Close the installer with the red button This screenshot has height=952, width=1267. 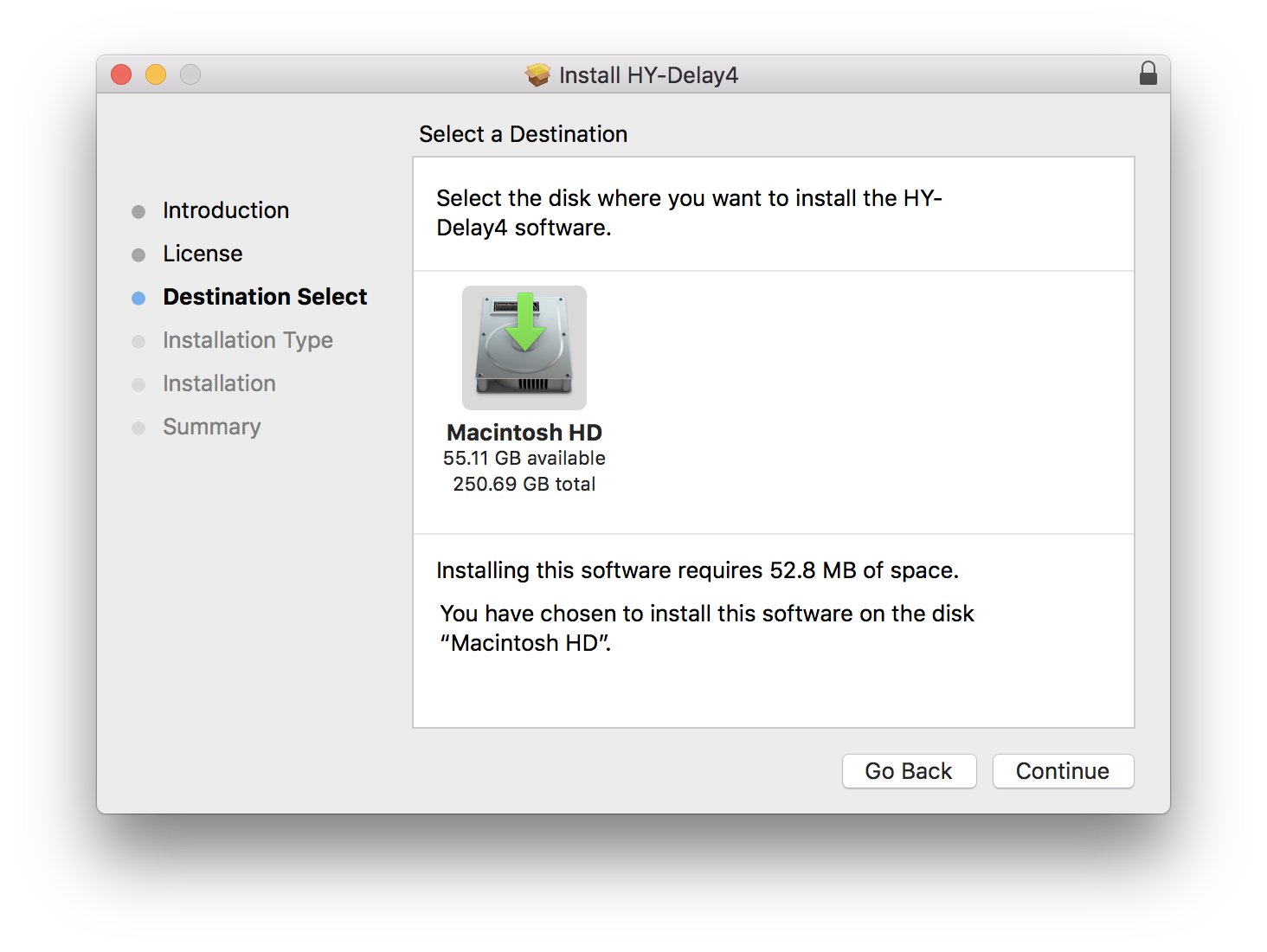click(121, 75)
